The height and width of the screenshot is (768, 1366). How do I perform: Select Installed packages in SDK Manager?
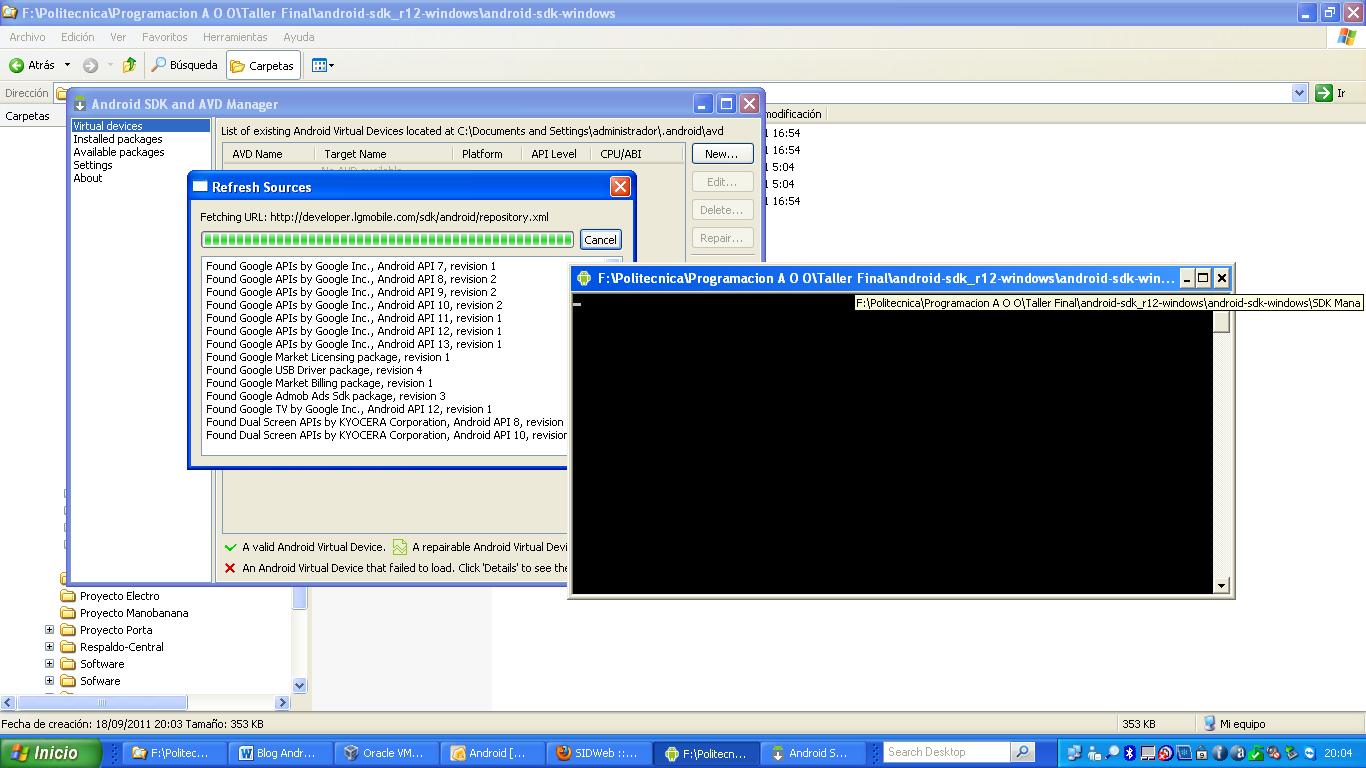(117, 139)
